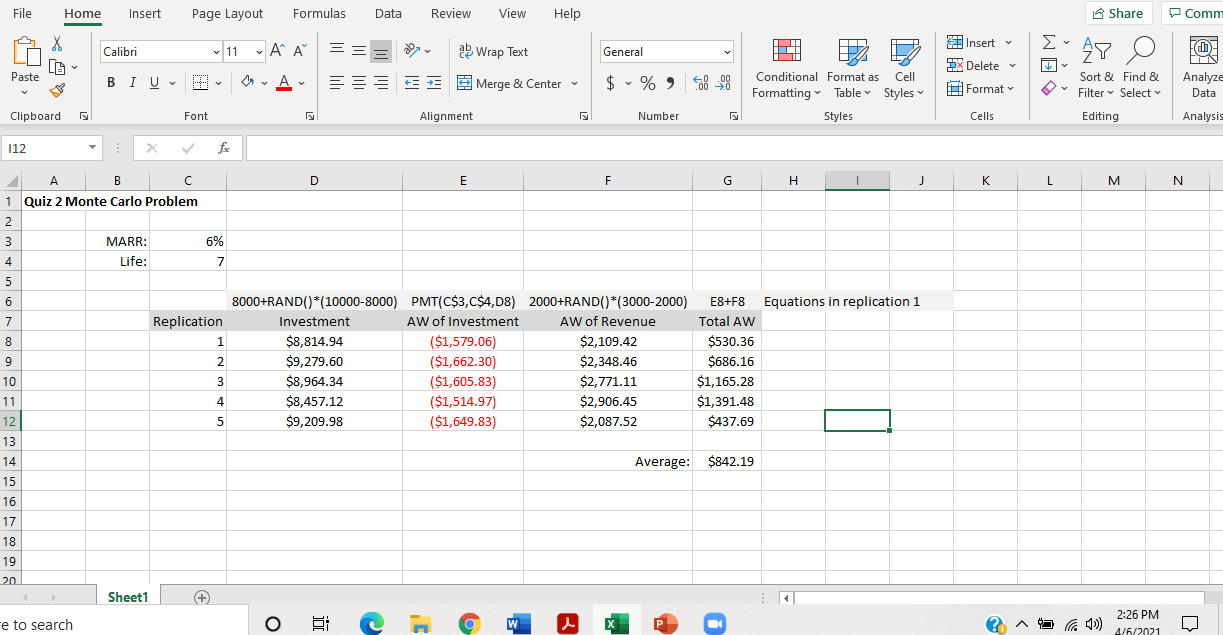Click Decrease Decimal icon
Viewport: 1223px width, 635px height.
(725, 84)
